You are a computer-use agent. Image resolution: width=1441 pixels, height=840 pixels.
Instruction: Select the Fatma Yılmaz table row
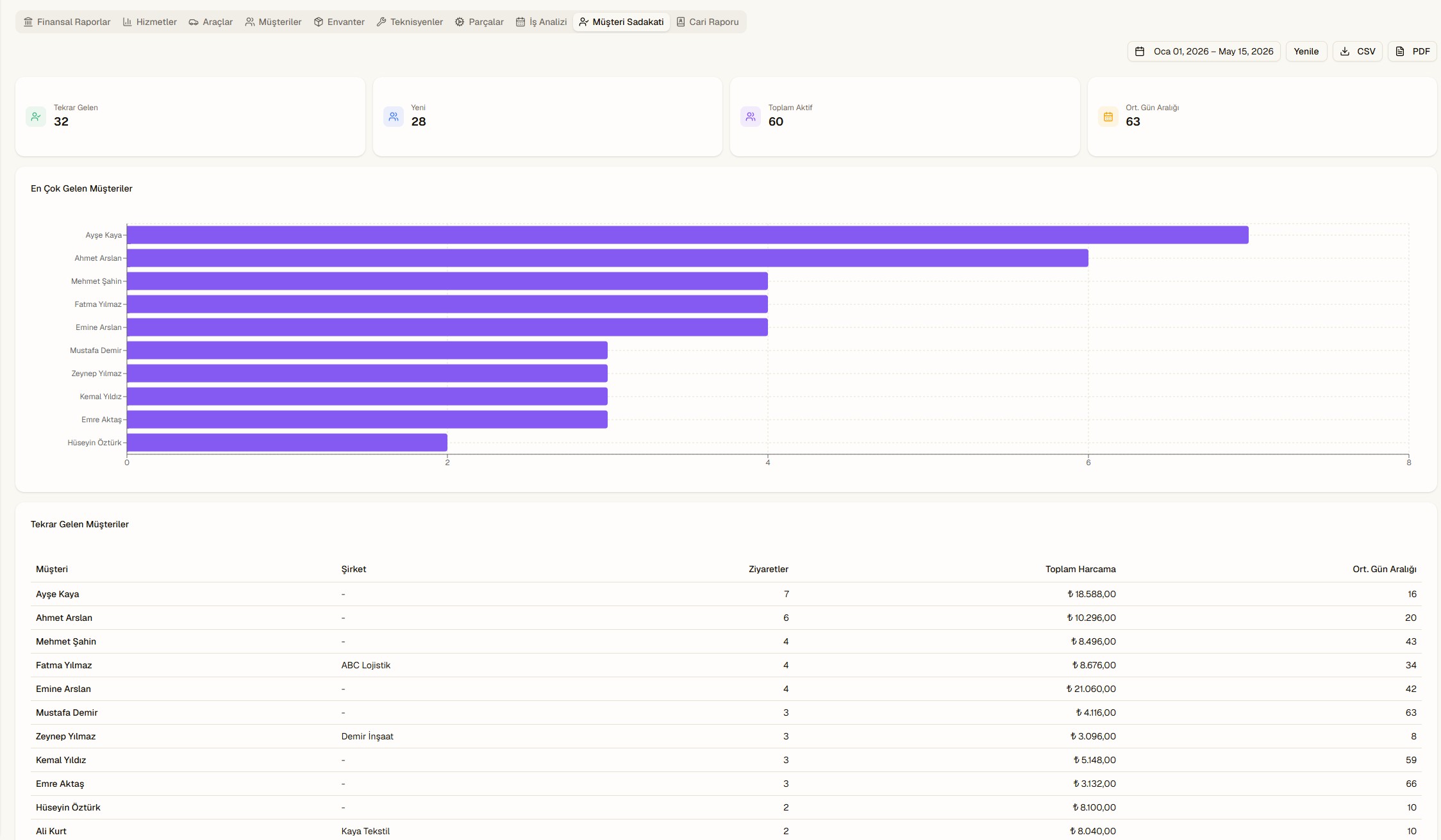pyautogui.click(x=726, y=665)
